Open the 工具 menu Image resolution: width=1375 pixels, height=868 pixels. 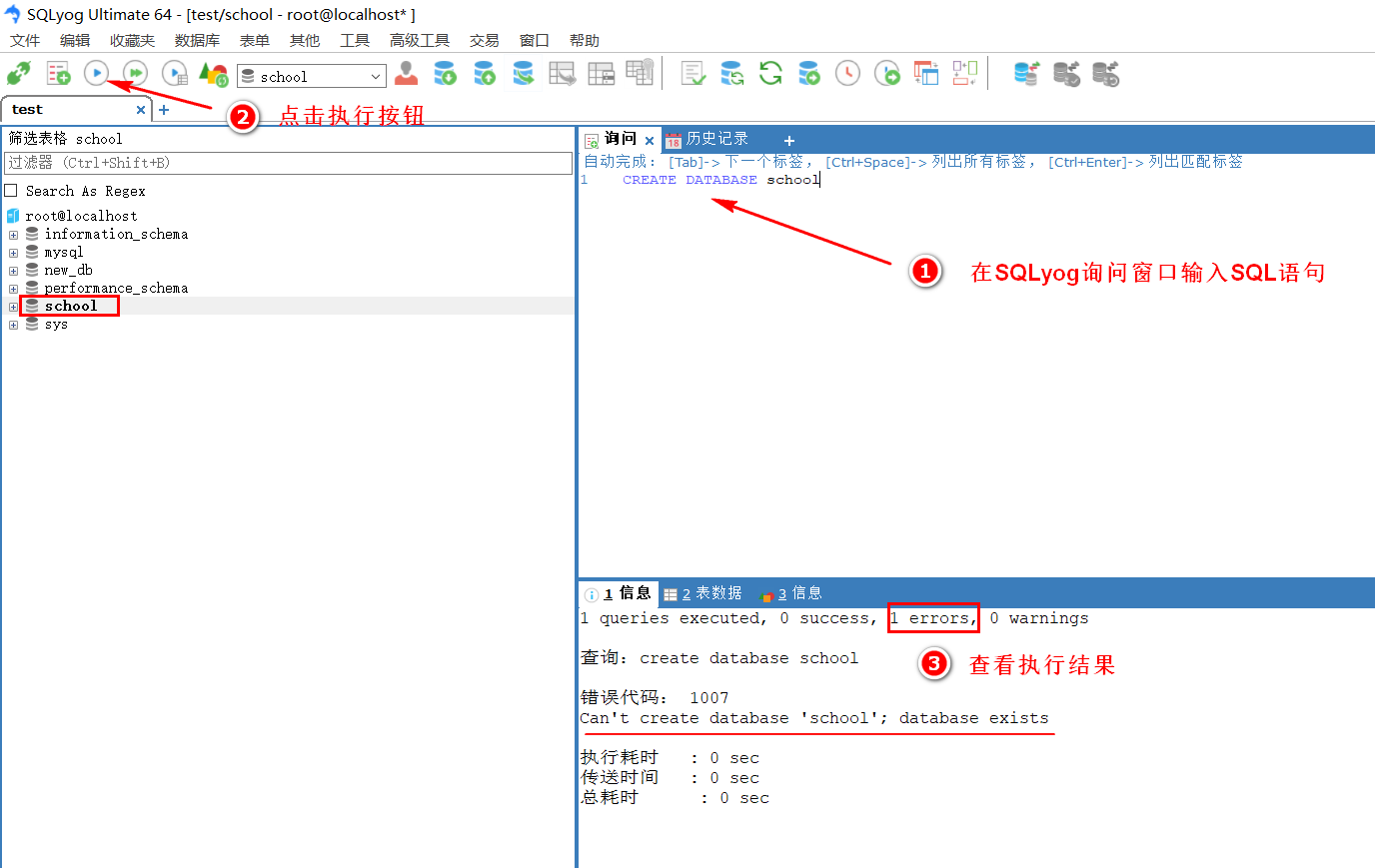pos(355,40)
